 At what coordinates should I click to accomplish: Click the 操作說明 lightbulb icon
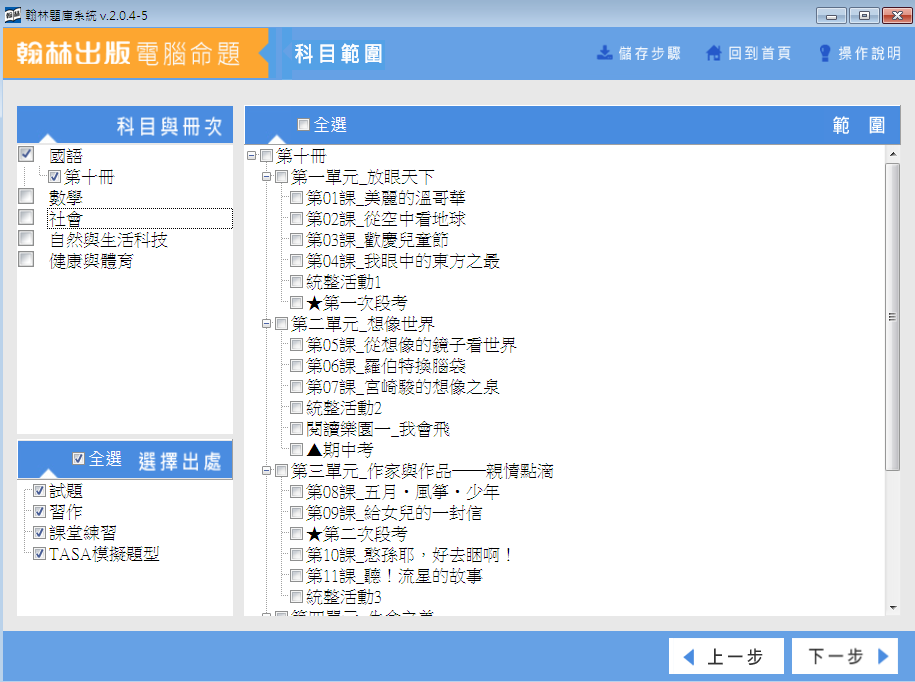[825, 53]
